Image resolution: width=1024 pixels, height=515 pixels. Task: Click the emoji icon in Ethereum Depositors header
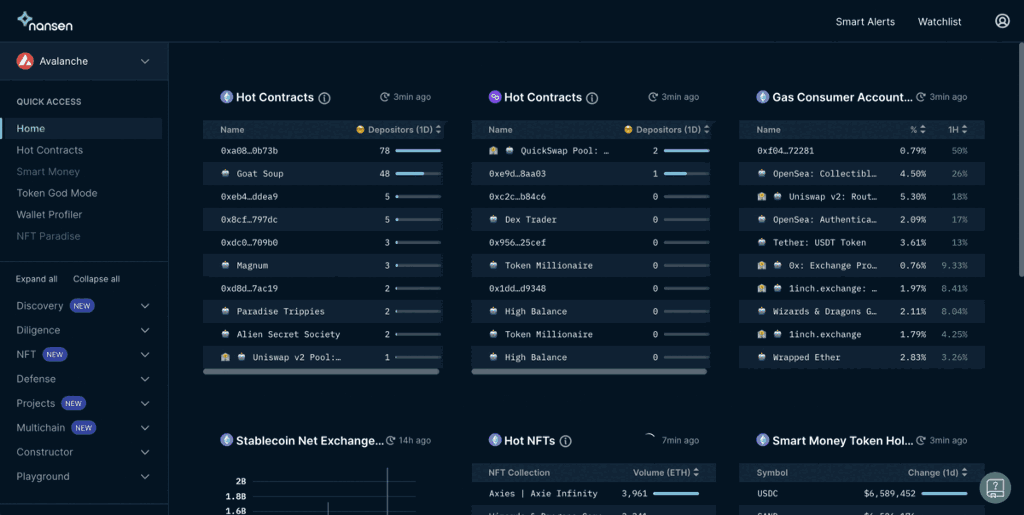[360, 129]
